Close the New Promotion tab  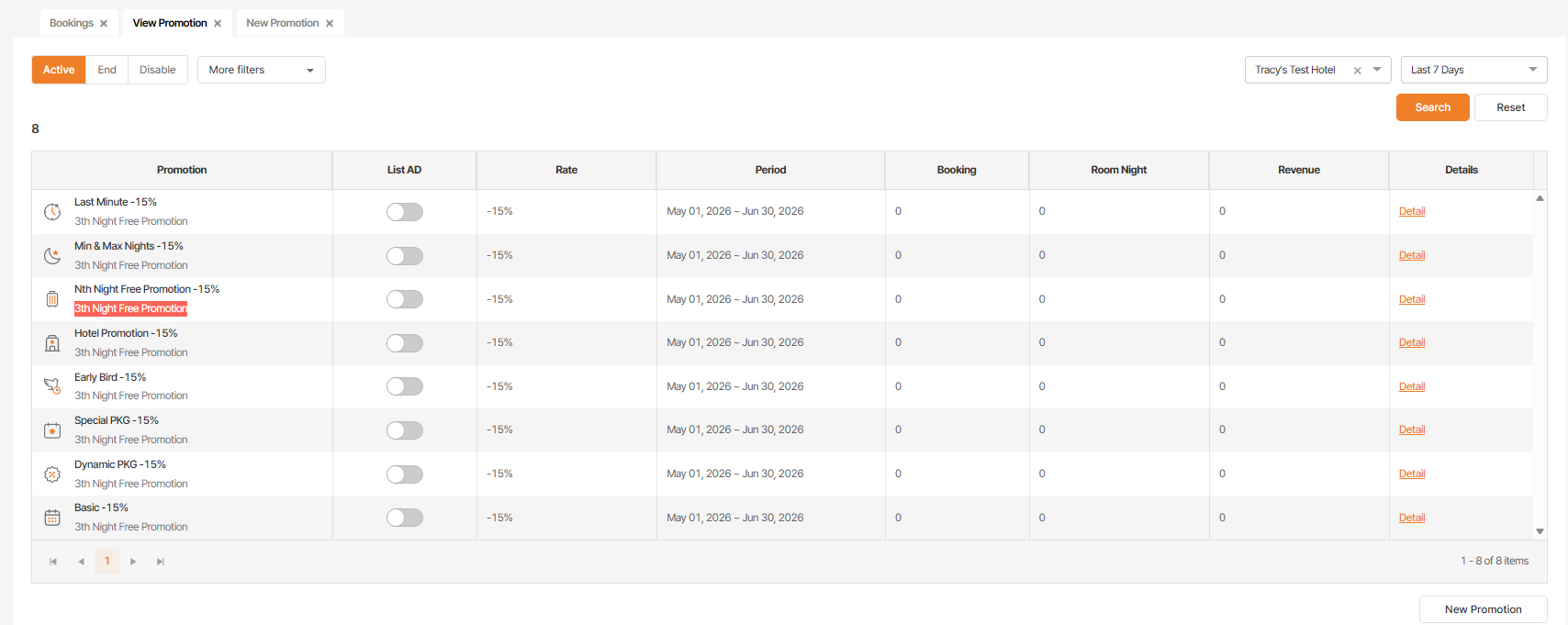(330, 24)
